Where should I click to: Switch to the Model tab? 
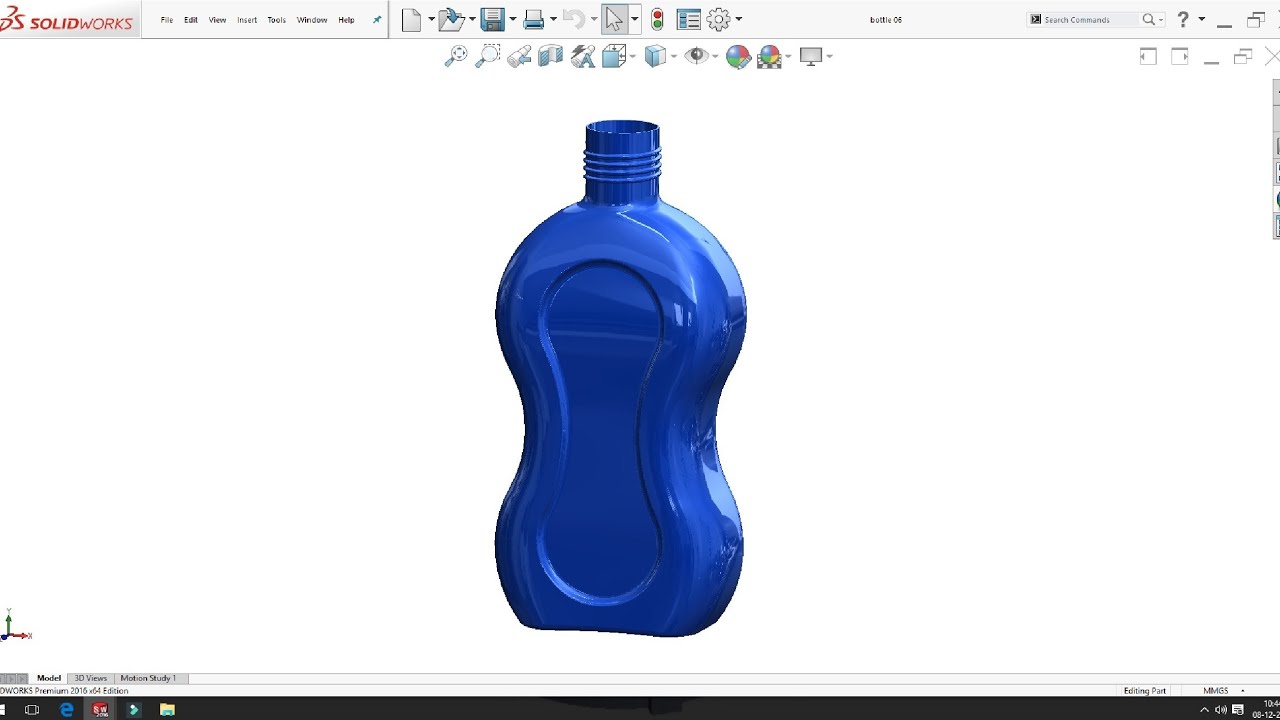click(x=49, y=678)
